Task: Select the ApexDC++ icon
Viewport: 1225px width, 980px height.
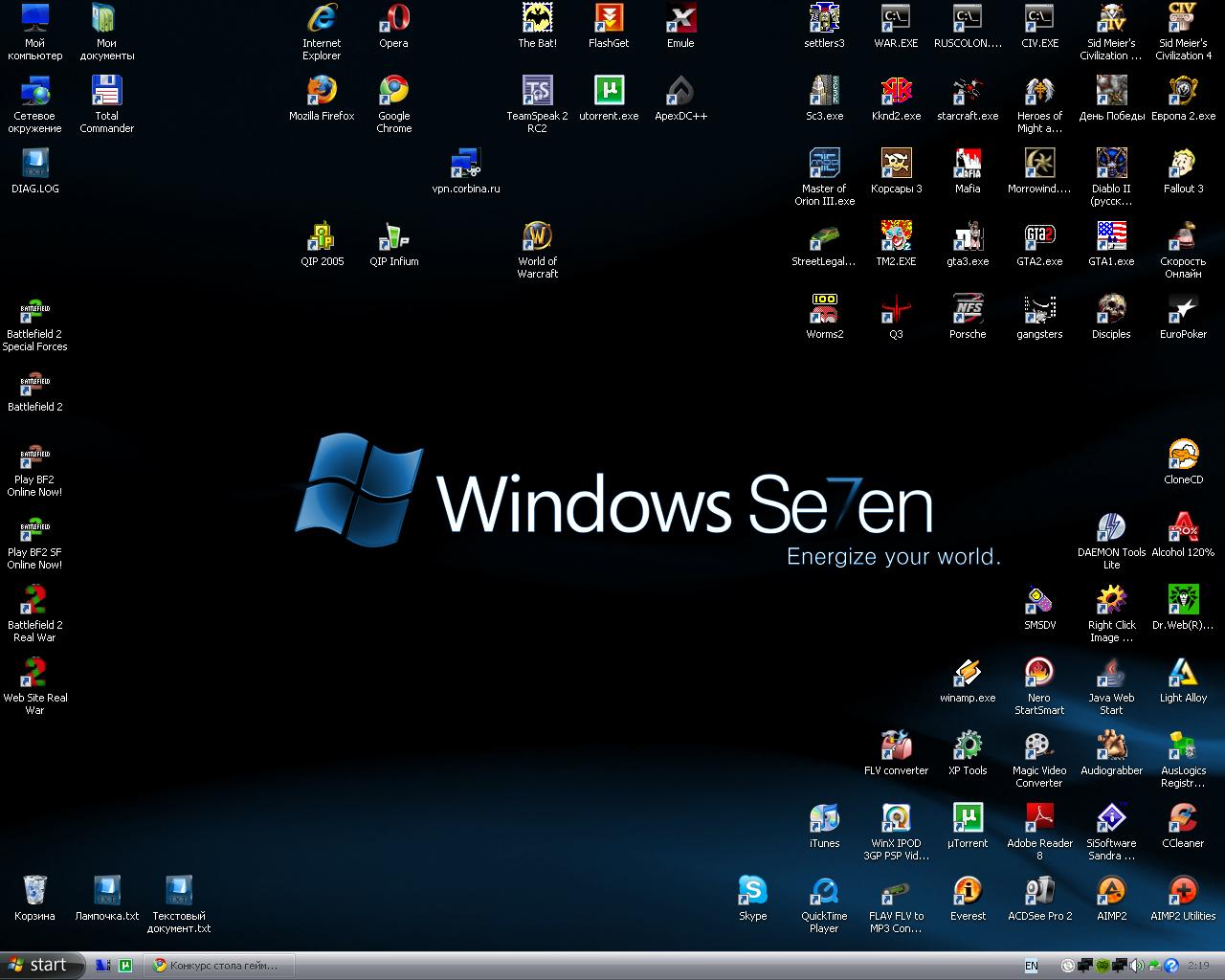Action: pyautogui.click(x=680, y=91)
